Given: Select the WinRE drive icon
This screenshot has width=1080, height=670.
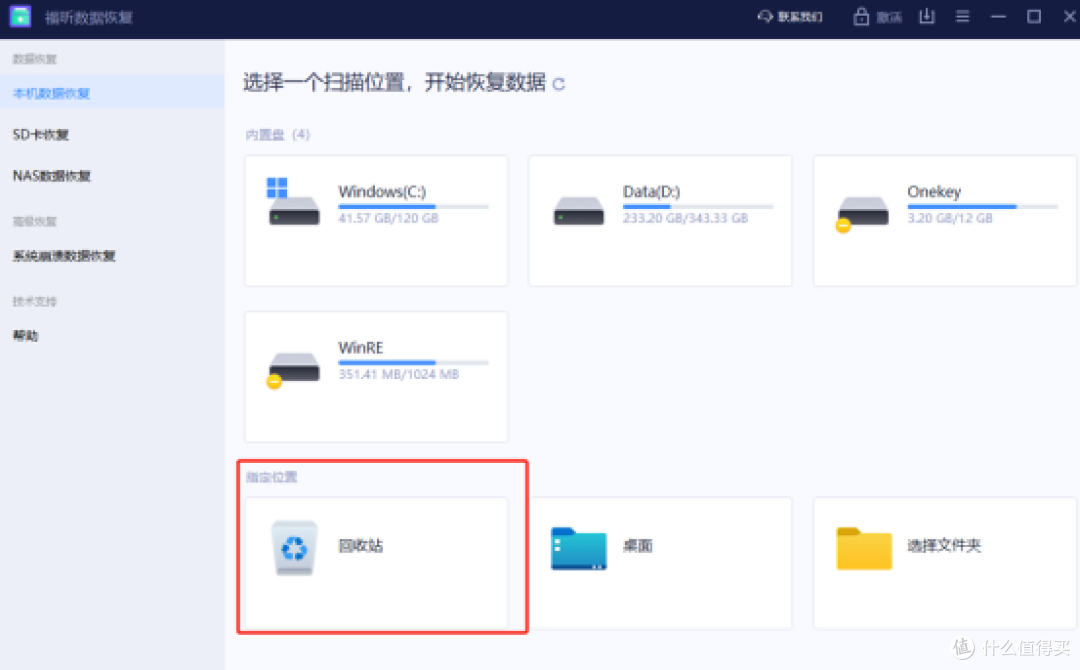Looking at the screenshot, I should (x=293, y=369).
